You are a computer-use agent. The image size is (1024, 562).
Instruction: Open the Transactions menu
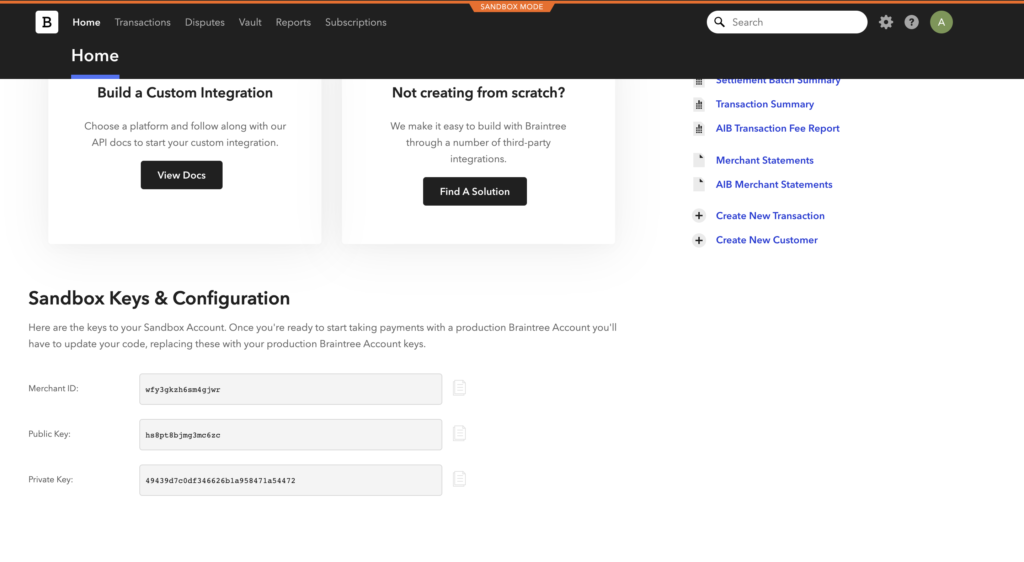point(142,22)
